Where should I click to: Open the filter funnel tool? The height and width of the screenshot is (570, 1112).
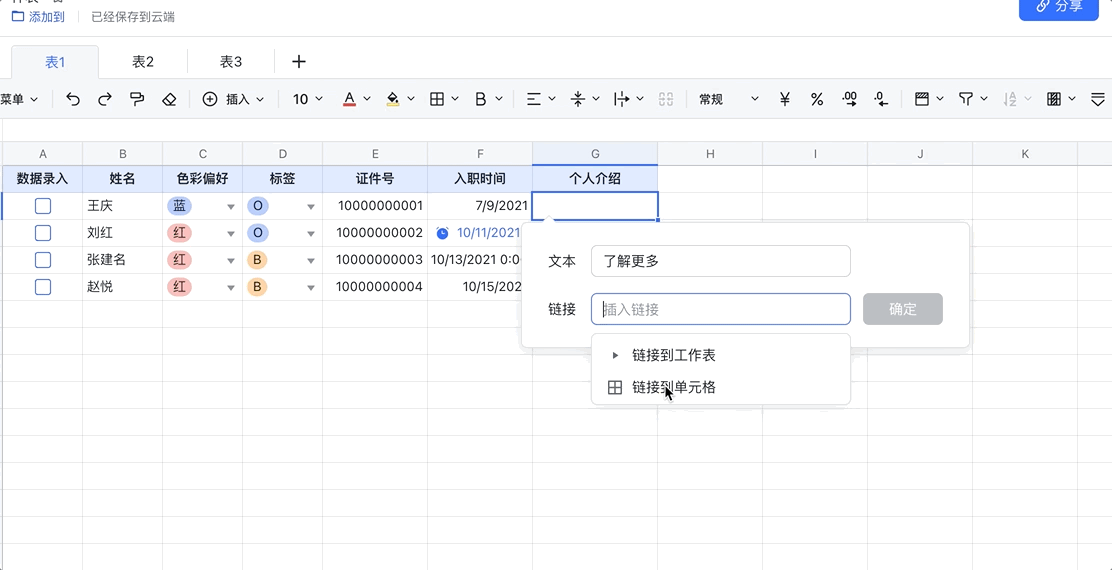[x=966, y=99]
